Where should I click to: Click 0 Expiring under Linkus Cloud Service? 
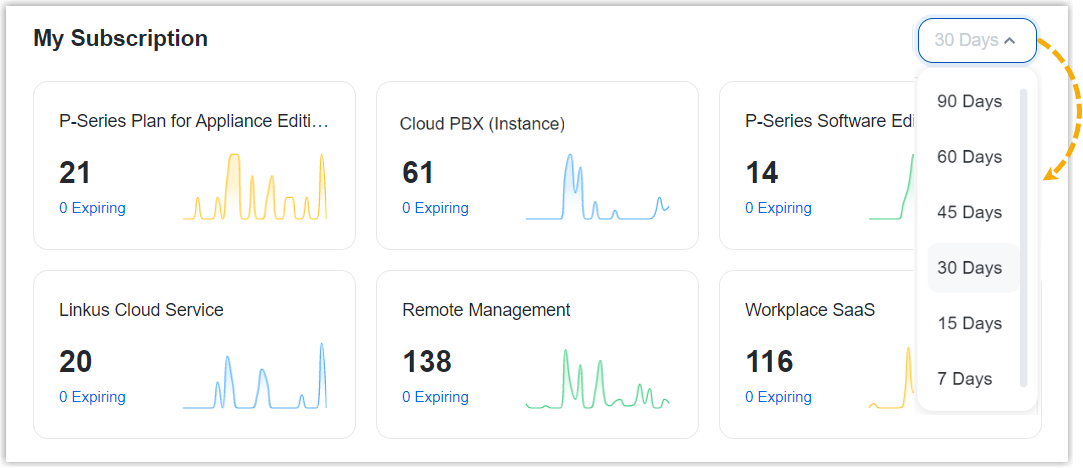click(x=92, y=397)
